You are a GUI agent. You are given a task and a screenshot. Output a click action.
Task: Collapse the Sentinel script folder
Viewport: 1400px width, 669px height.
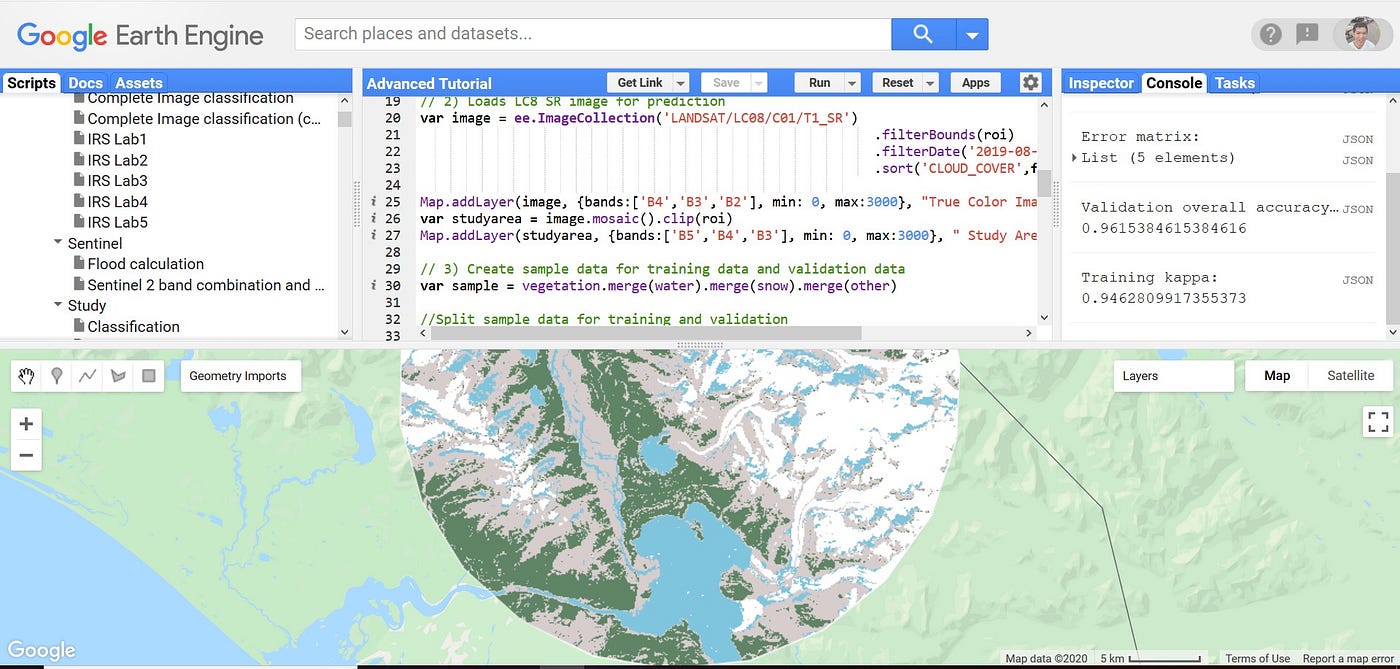click(x=58, y=242)
